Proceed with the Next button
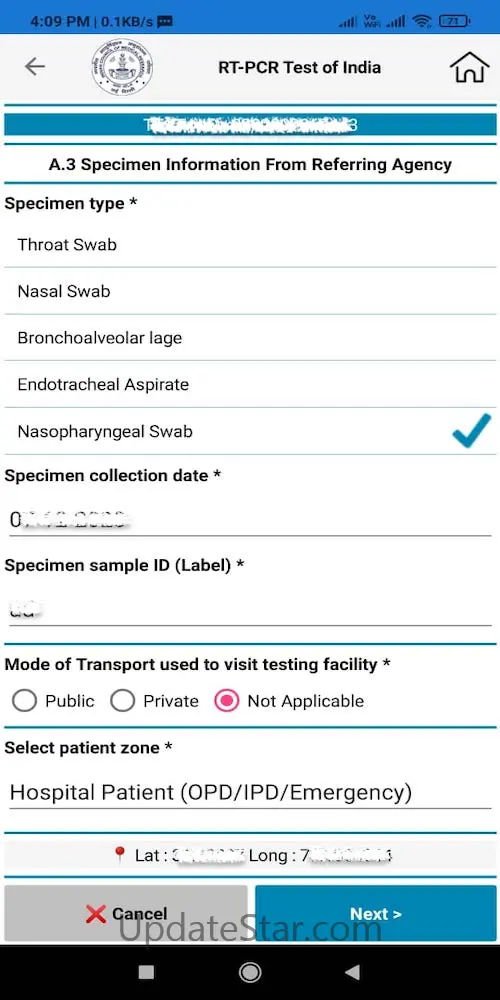Image resolution: width=500 pixels, height=1000 pixels. 376,913
